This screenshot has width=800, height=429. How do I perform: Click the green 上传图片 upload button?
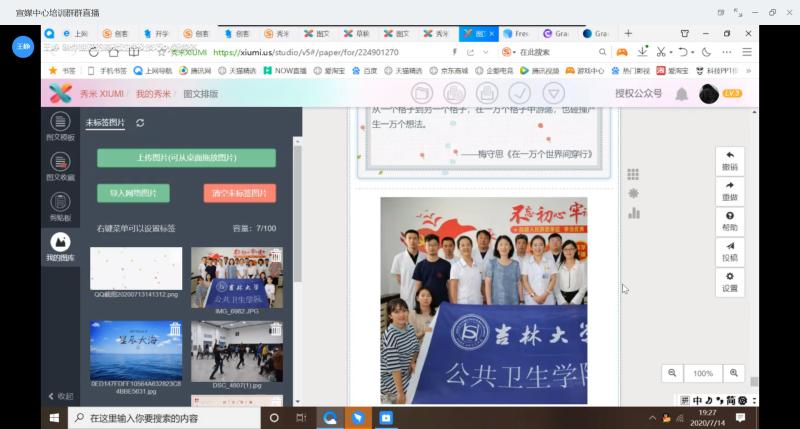(186, 158)
